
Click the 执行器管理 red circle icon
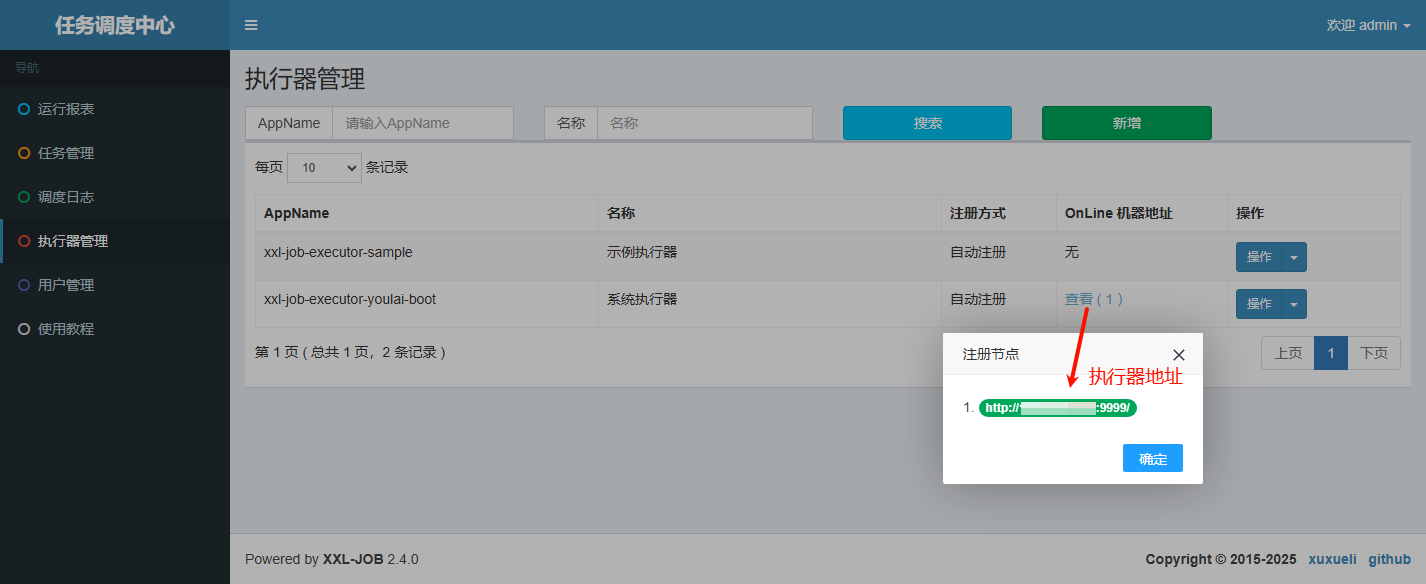[x=24, y=241]
